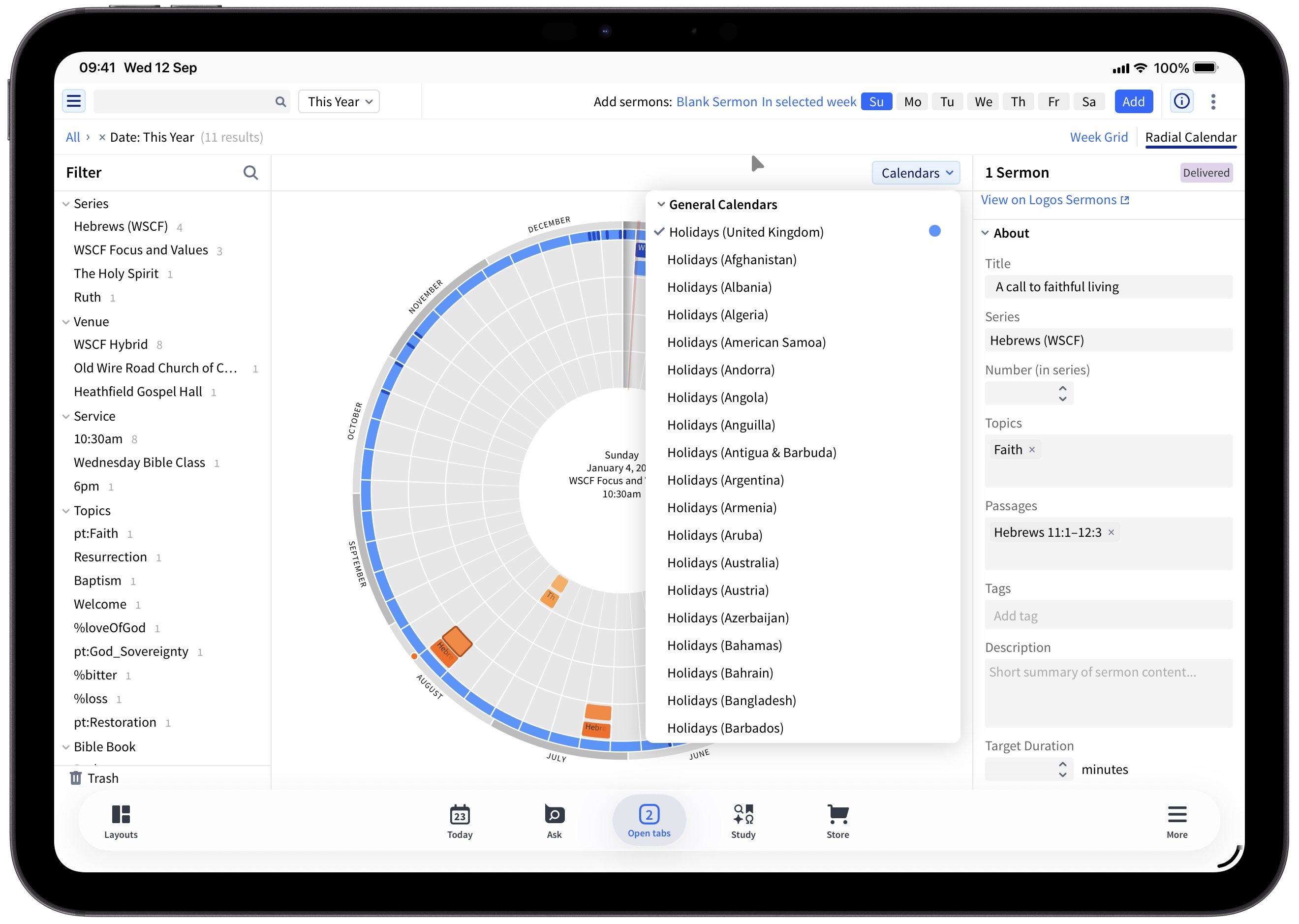Decrease the Target Duration stepper
1299x924 pixels.
click(1062, 775)
